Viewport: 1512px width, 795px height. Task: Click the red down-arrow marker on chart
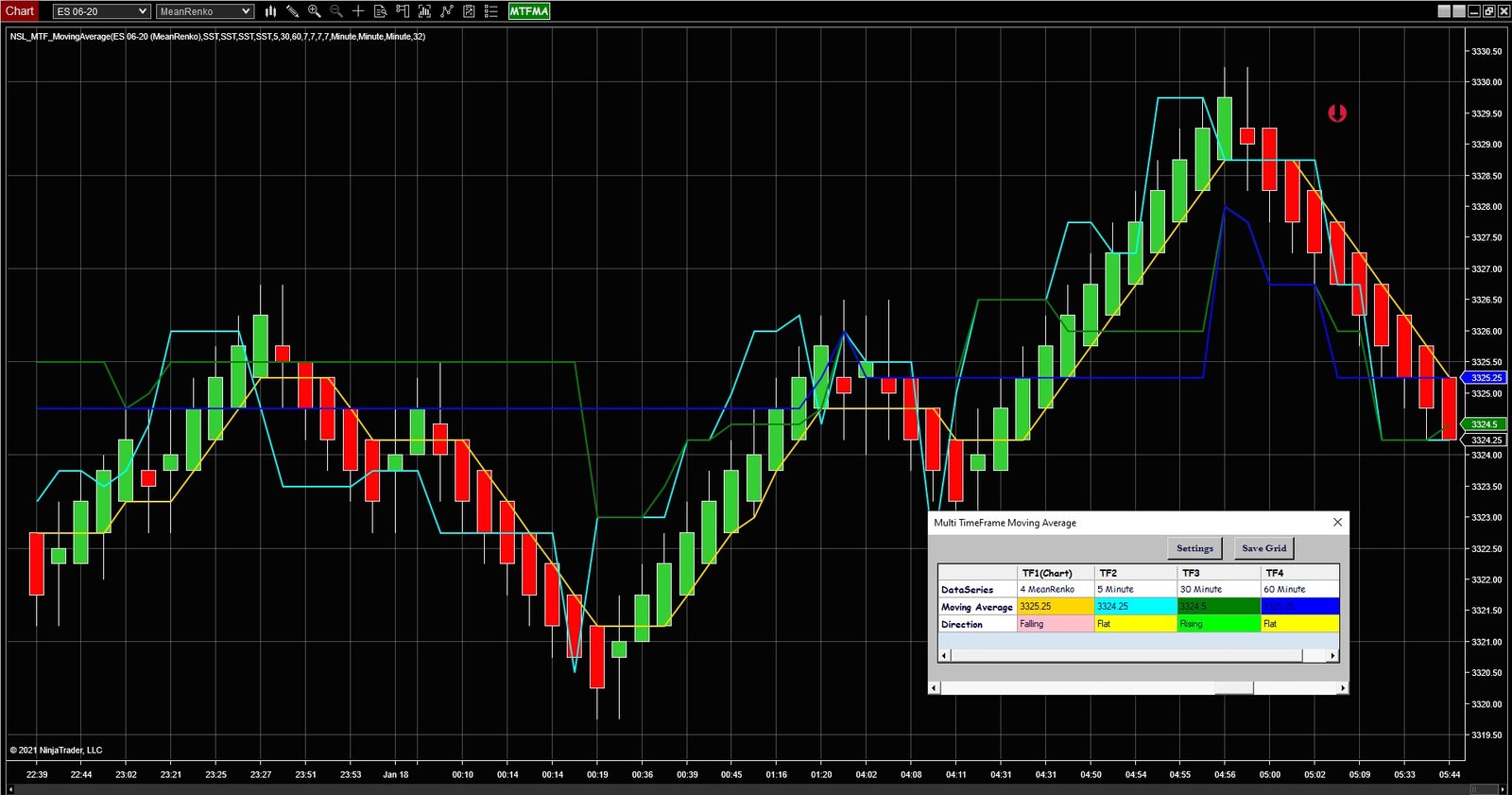[x=1336, y=113]
